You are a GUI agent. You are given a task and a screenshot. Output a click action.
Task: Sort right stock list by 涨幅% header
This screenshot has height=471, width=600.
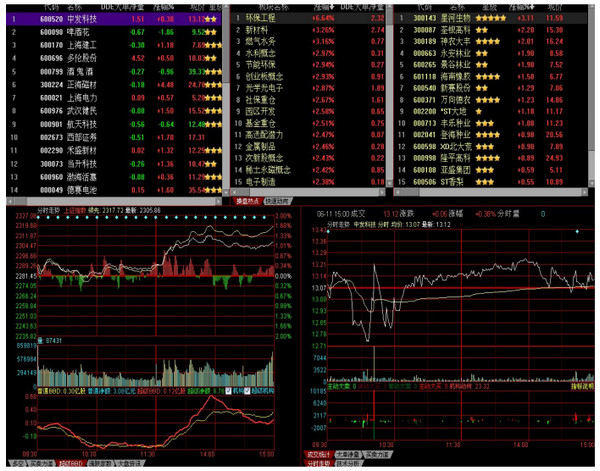pyautogui.click(x=522, y=8)
